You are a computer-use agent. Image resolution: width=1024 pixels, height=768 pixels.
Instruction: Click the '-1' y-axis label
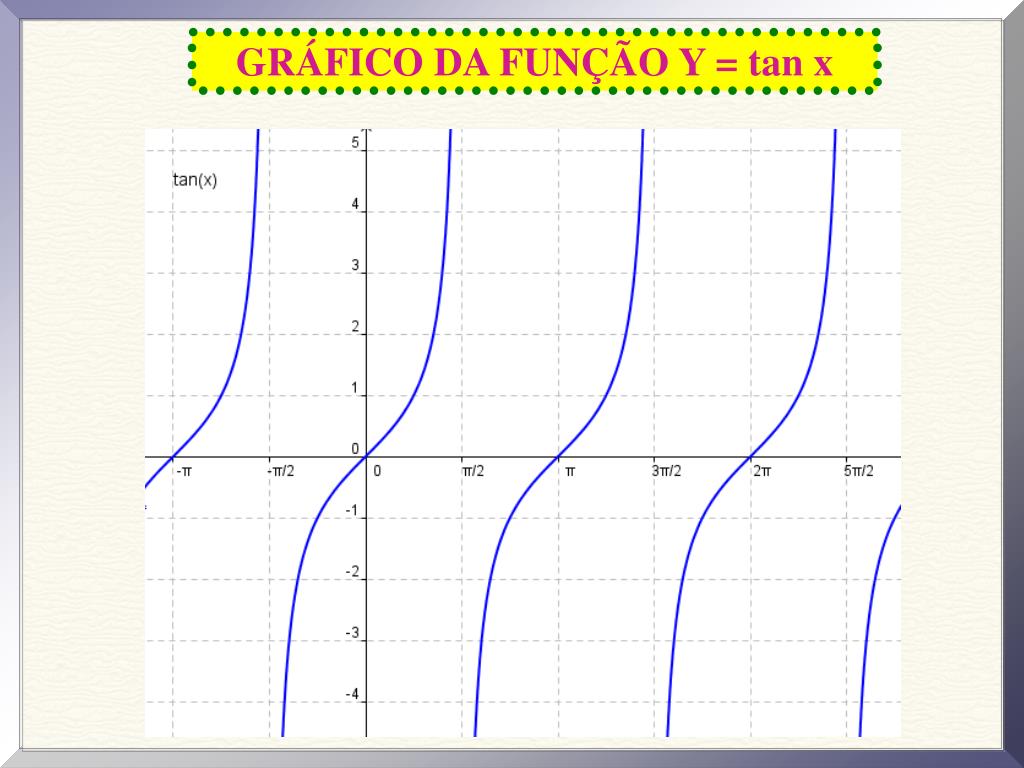coord(353,510)
